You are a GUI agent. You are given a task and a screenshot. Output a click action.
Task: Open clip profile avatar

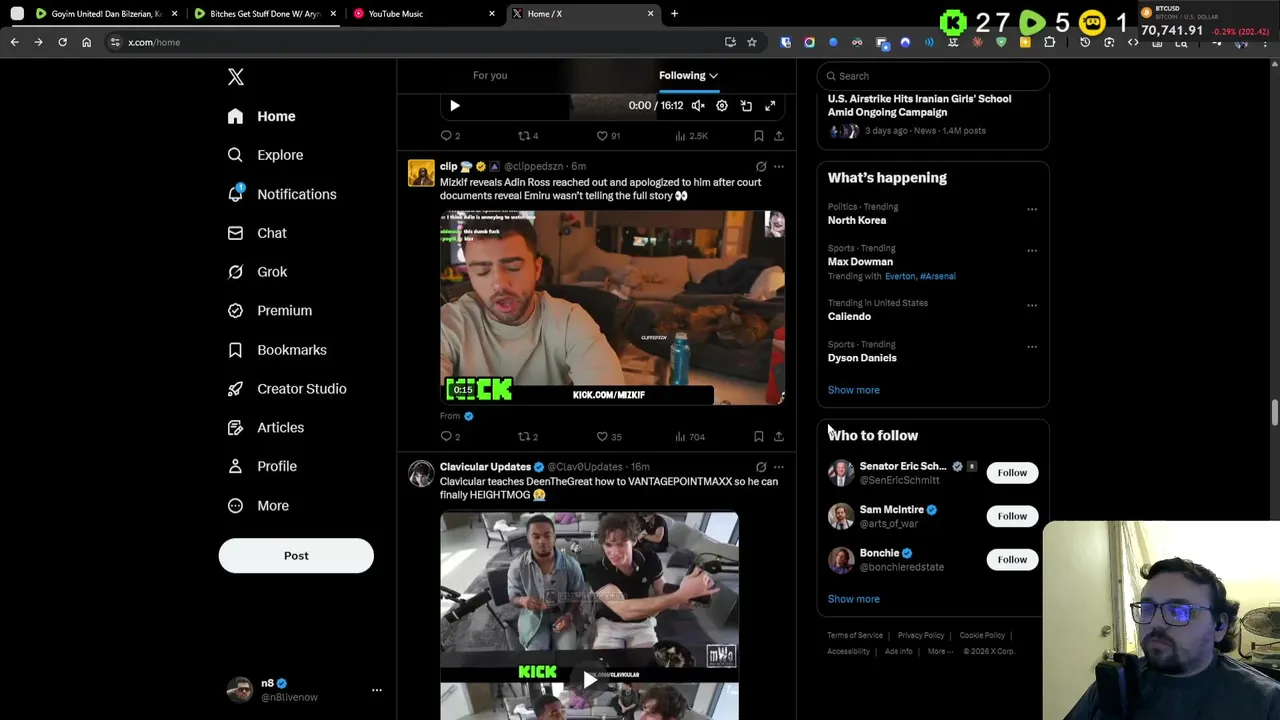(x=421, y=173)
